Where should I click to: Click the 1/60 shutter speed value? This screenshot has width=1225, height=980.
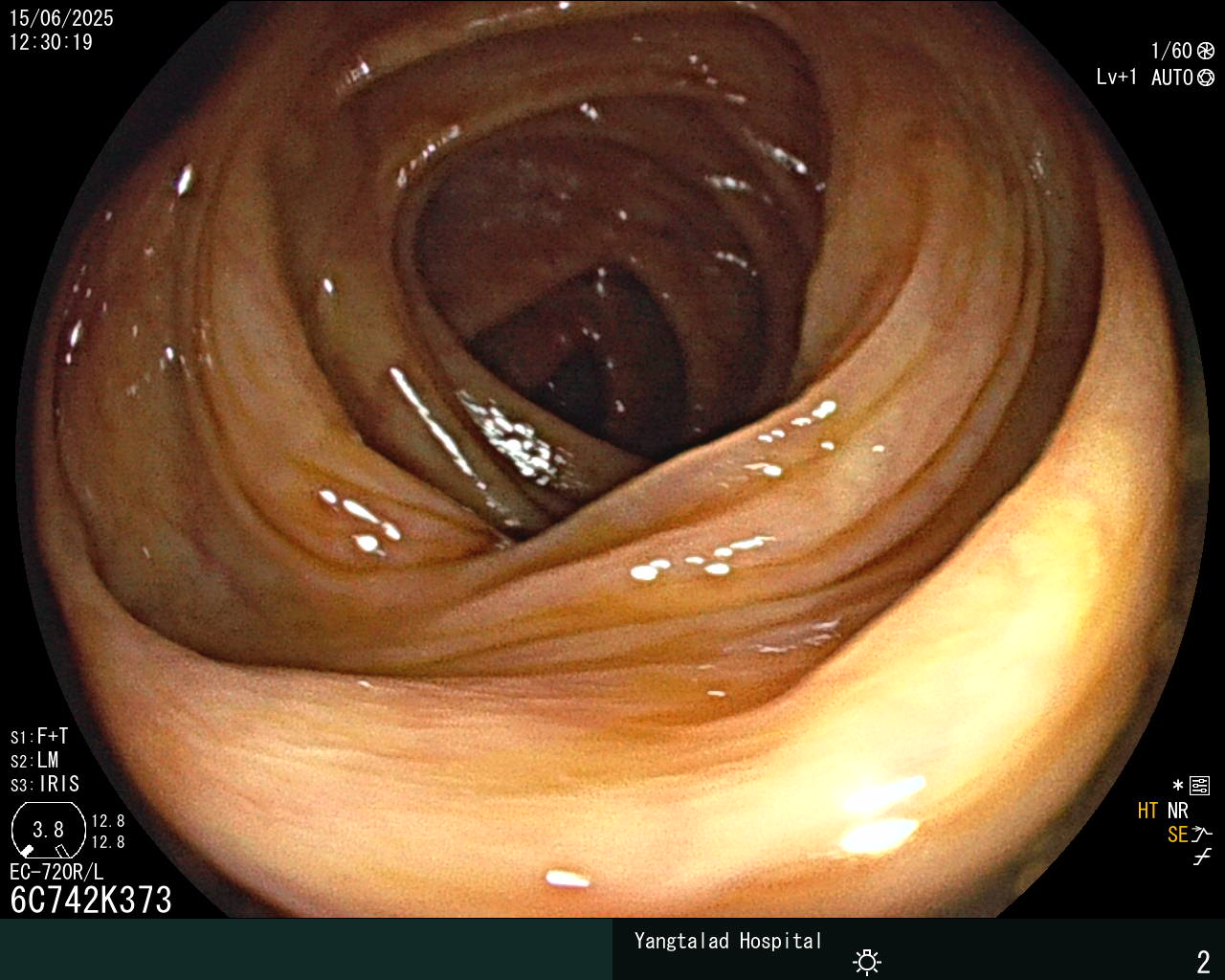click(x=1171, y=51)
